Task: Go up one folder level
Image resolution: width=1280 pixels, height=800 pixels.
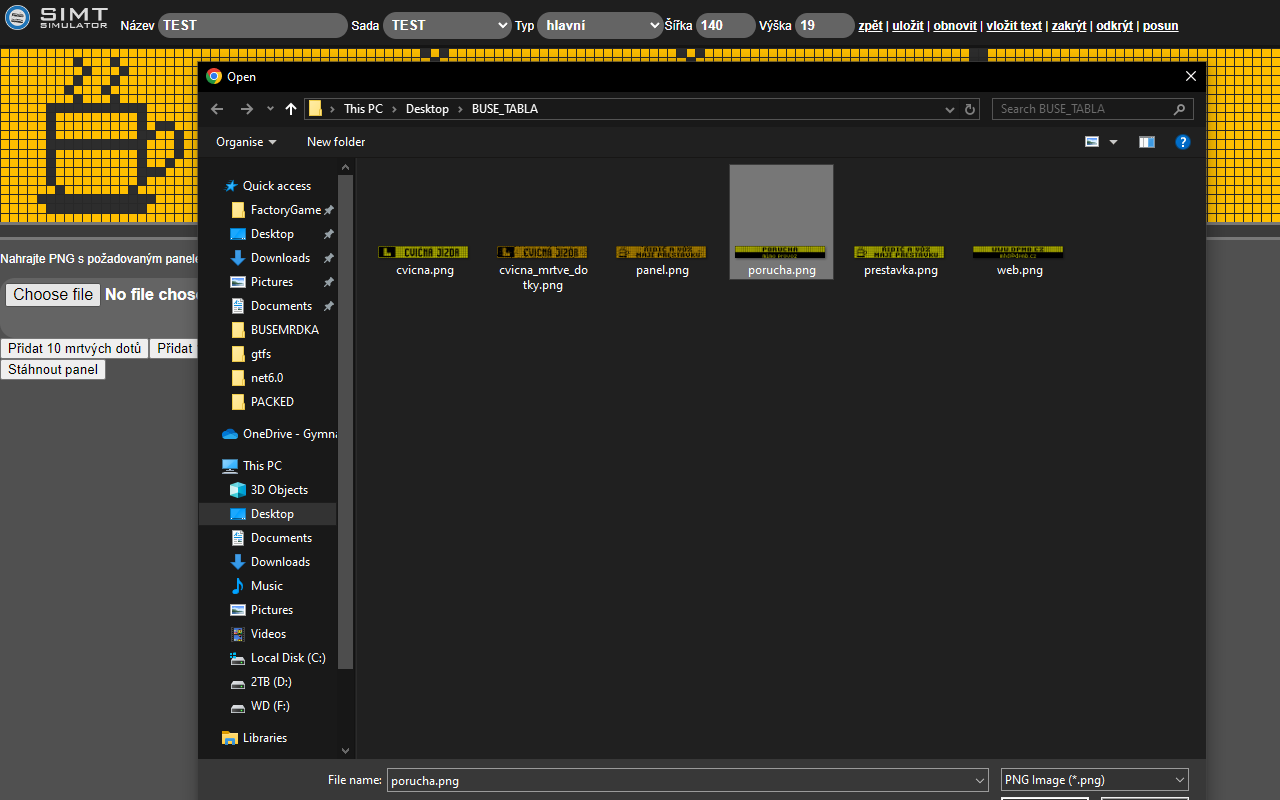Action: click(291, 109)
